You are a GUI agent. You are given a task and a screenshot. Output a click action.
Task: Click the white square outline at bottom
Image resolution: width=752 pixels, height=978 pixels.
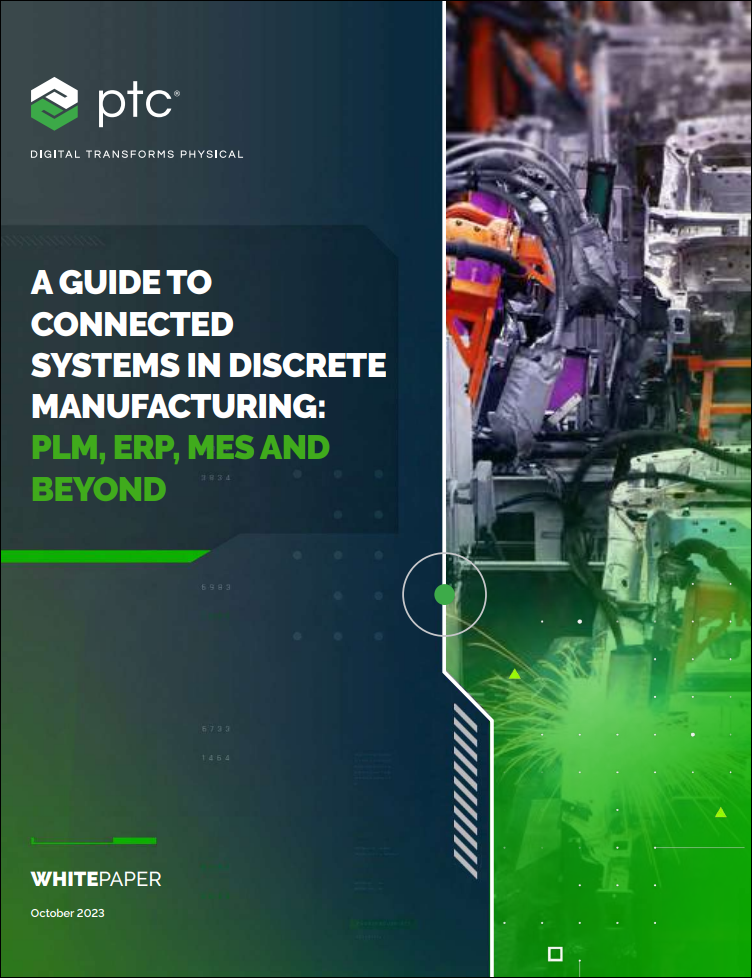556,953
